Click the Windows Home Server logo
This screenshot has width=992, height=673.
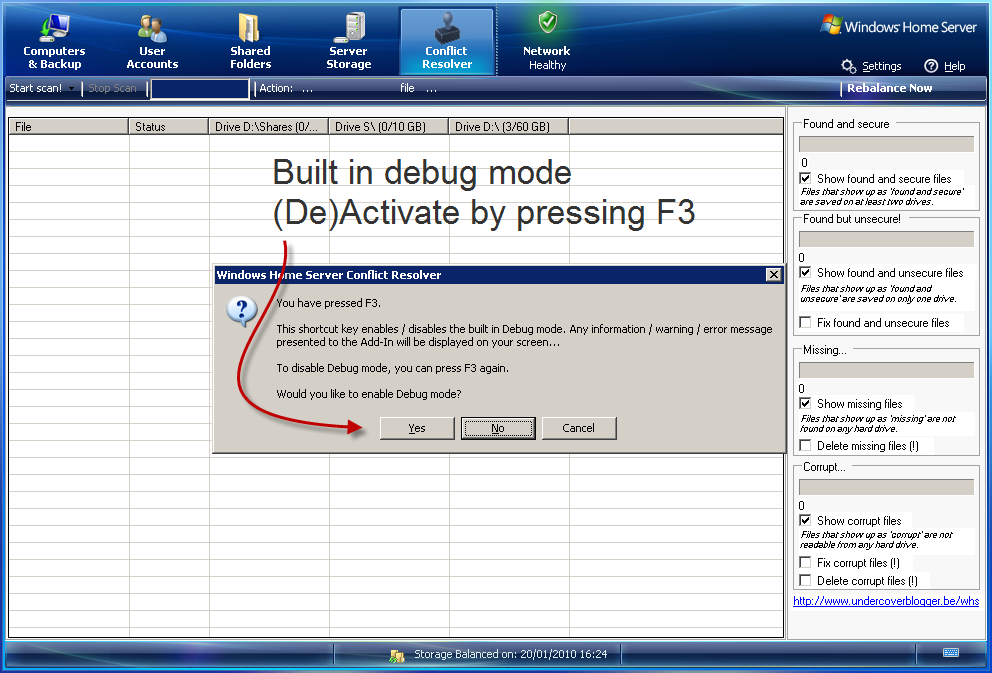pyautogui.click(x=898, y=26)
